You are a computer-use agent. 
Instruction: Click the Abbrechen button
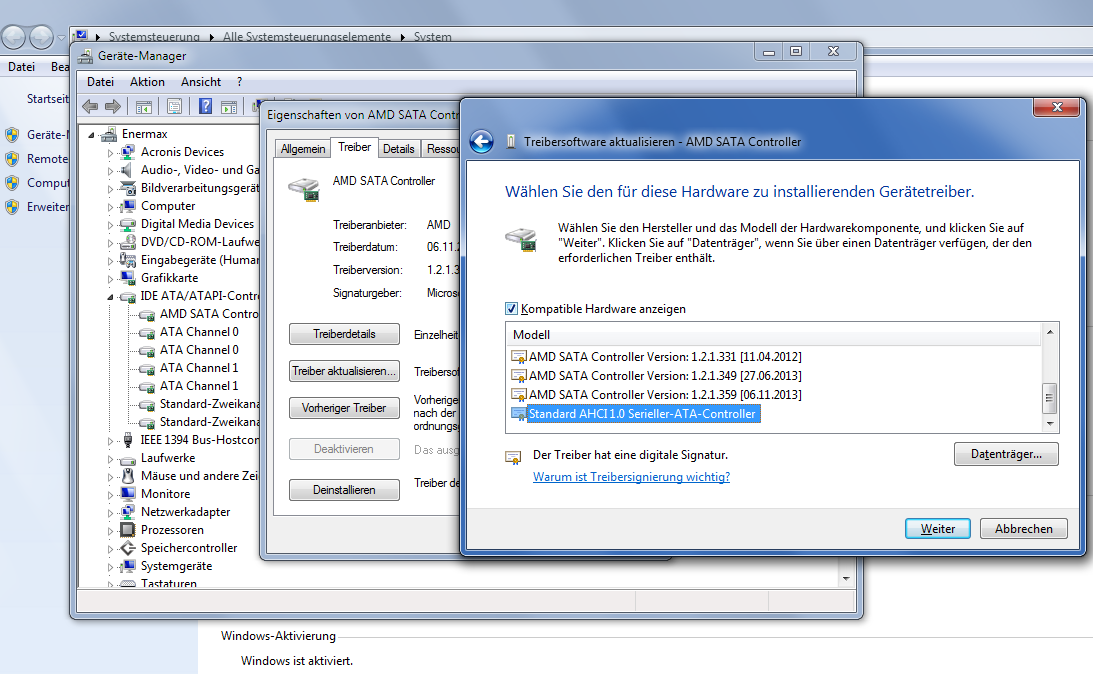click(1023, 528)
